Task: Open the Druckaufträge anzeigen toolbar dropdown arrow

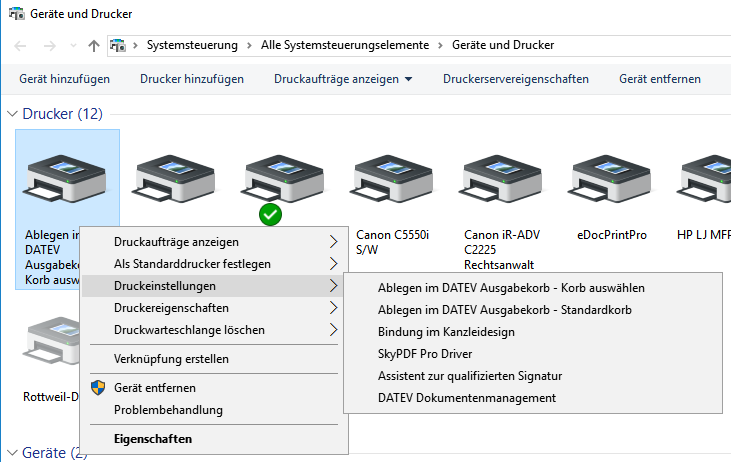Action: tap(408, 80)
